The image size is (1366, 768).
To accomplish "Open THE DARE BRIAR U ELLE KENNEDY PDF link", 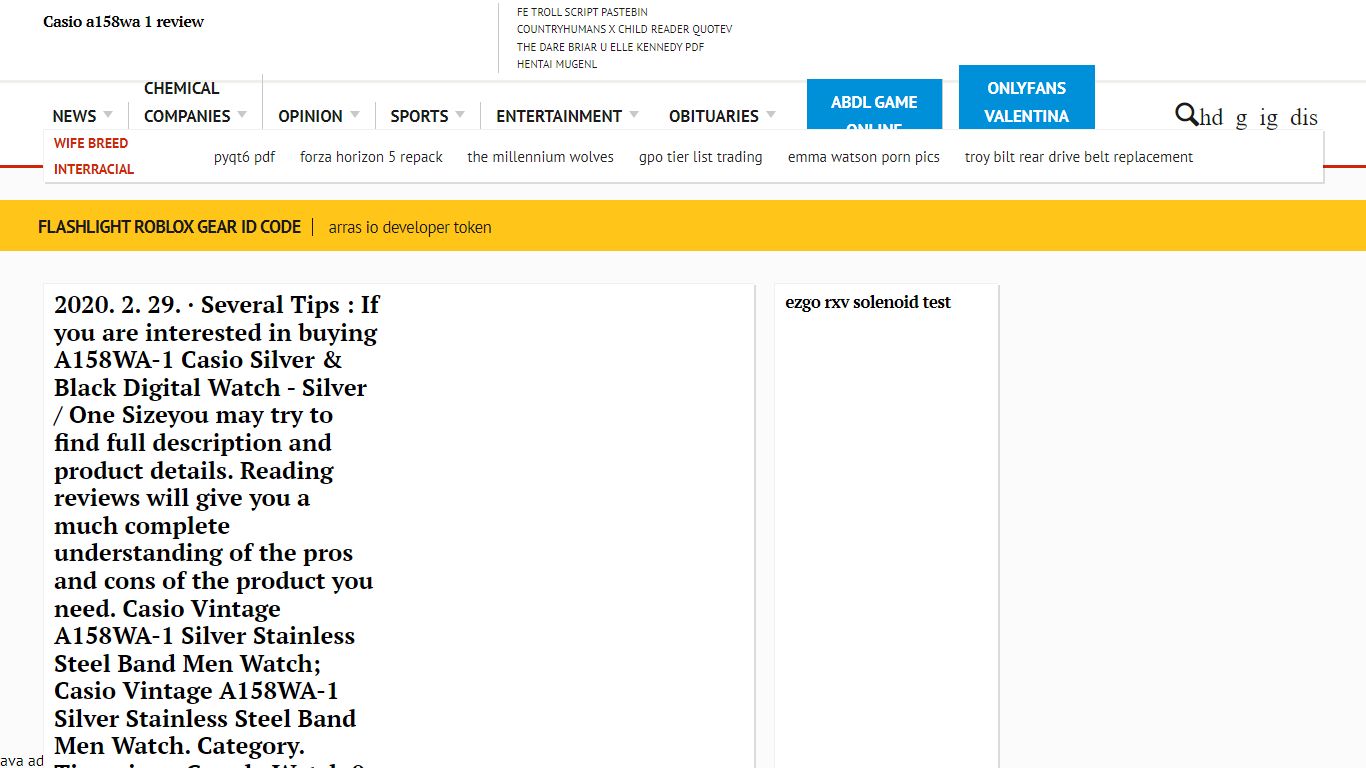I will [610, 47].
